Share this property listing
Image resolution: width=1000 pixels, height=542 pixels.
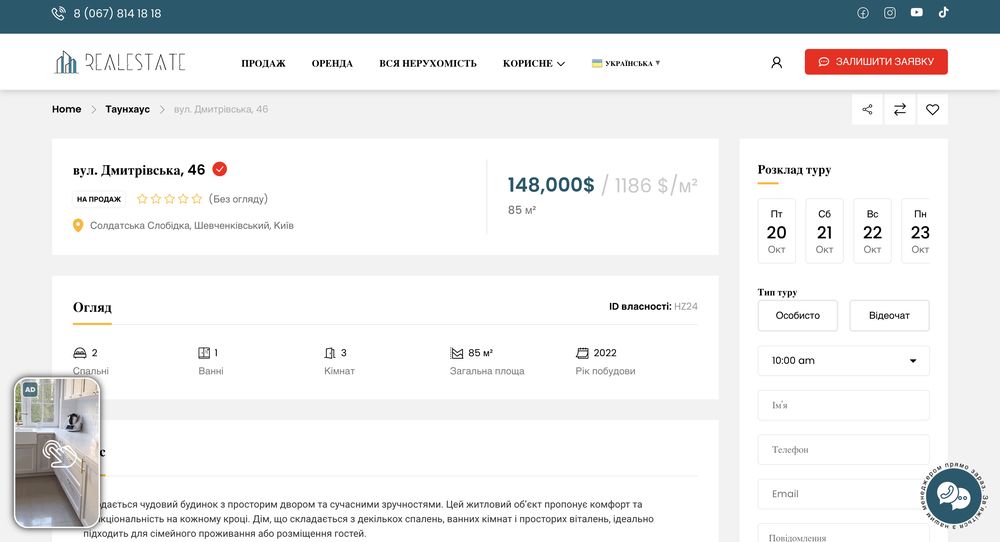(867, 110)
